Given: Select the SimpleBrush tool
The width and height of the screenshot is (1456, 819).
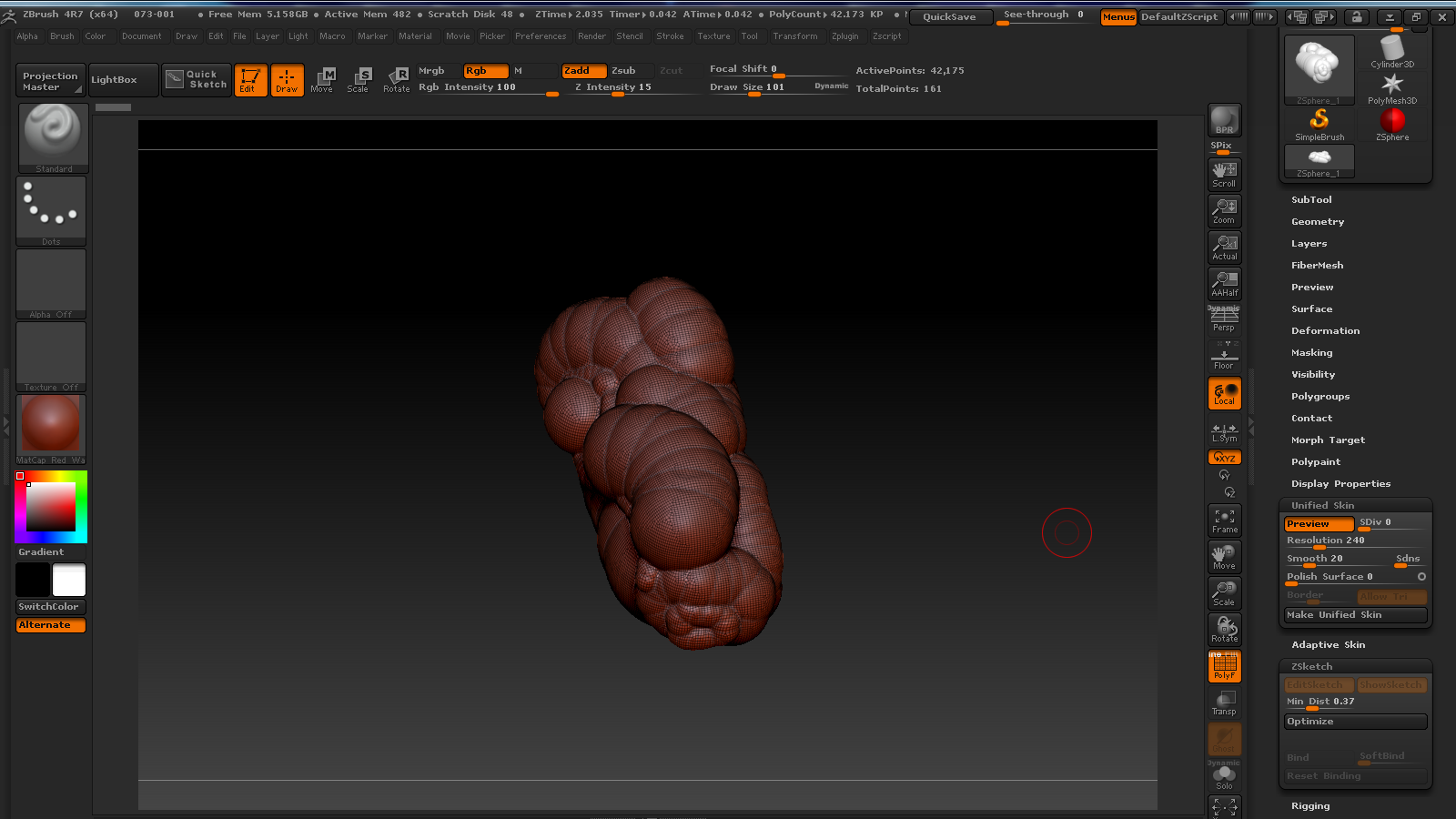Looking at the screenshot, I should (1319, 124).
